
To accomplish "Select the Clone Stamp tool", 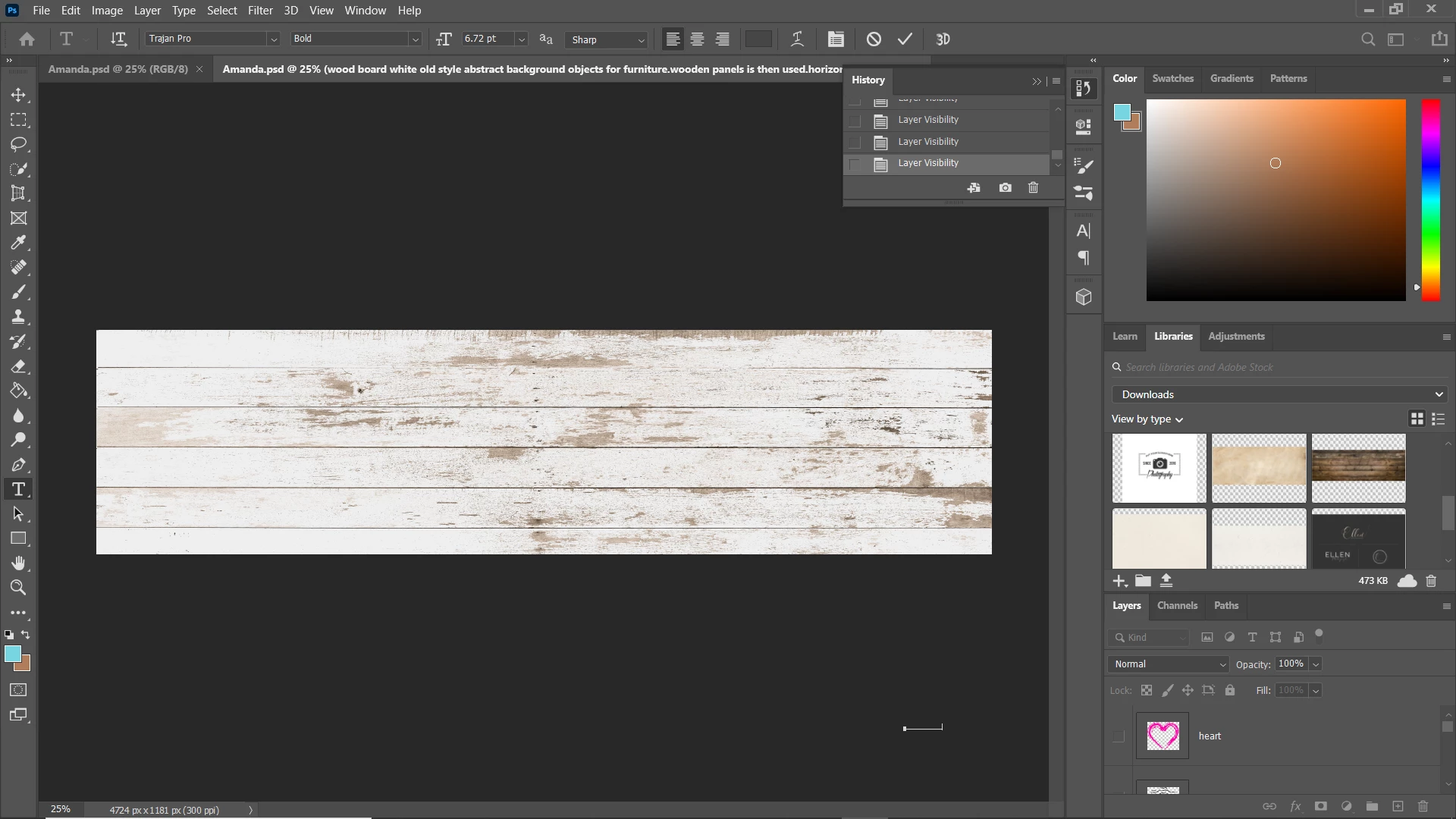I will [18, 317].
